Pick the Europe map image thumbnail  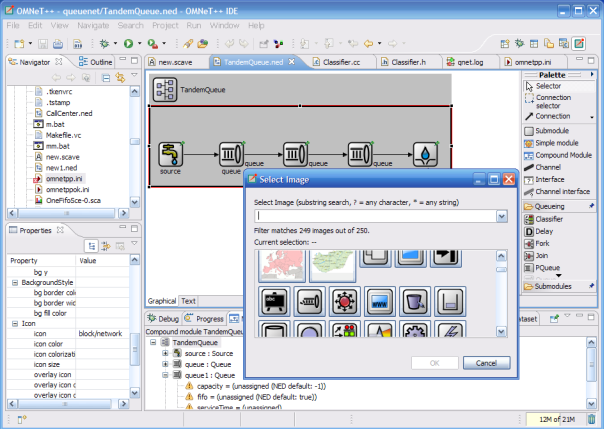pos(282,264)
